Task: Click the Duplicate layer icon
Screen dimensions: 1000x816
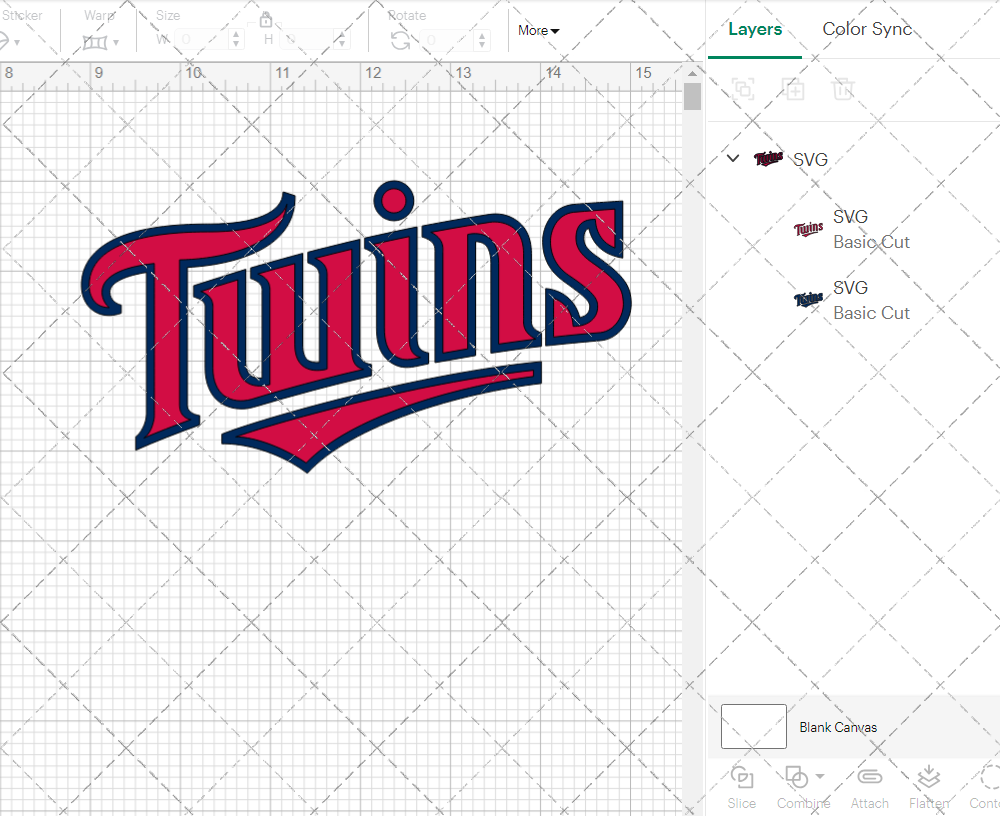Action: click(793, 89)
